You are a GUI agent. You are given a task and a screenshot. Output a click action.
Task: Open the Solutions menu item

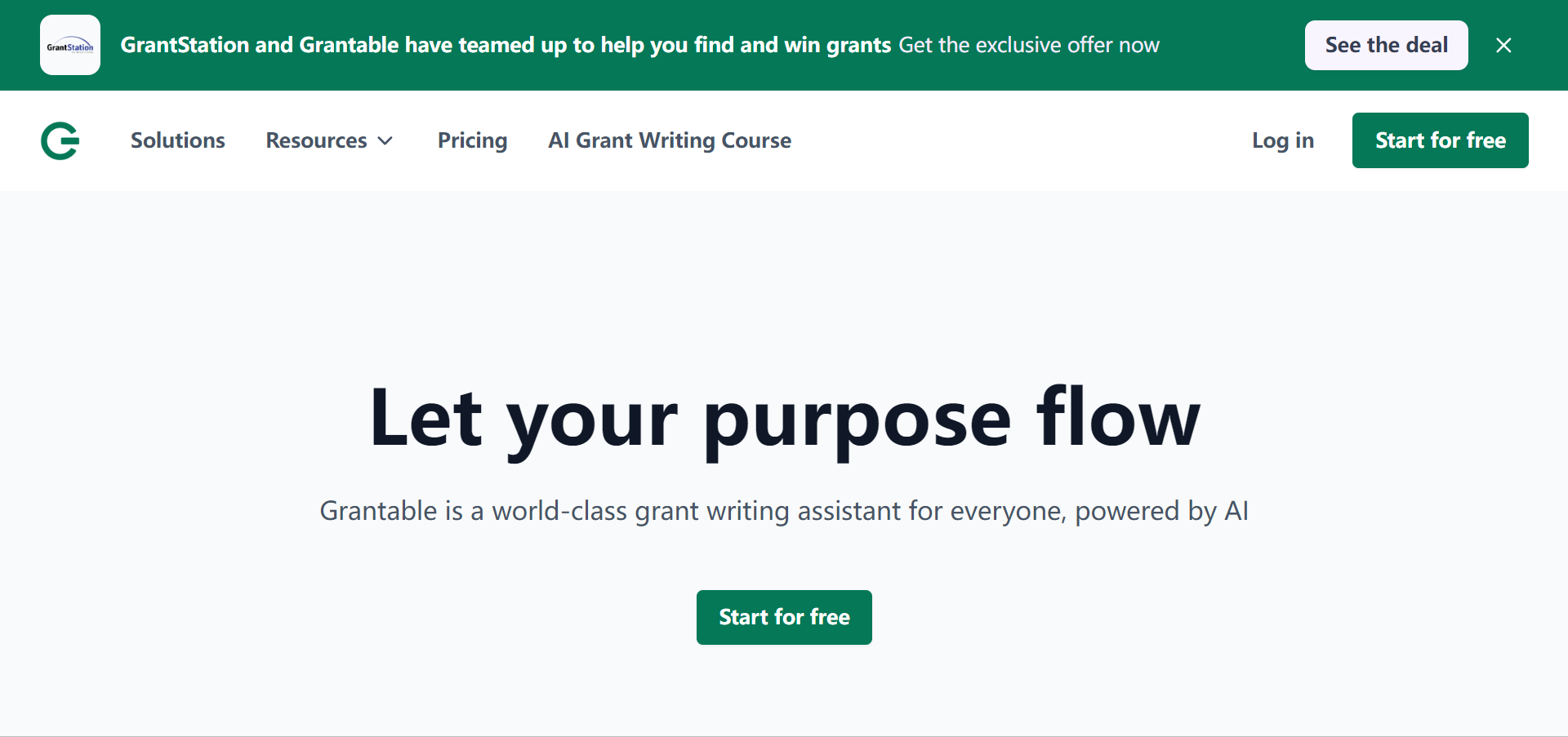[178, 140]
